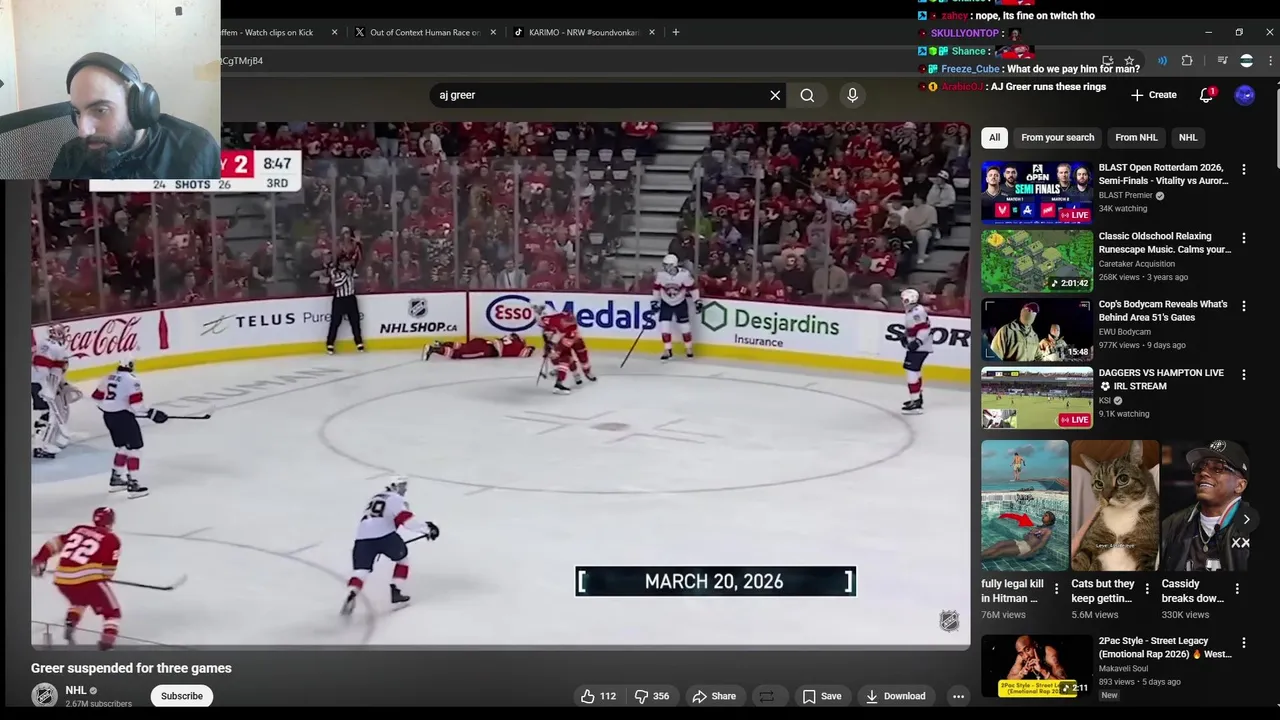Viewport: 1280px width, 720px height.
Task: Click the search magnifier button
Action: coord(807,95)
